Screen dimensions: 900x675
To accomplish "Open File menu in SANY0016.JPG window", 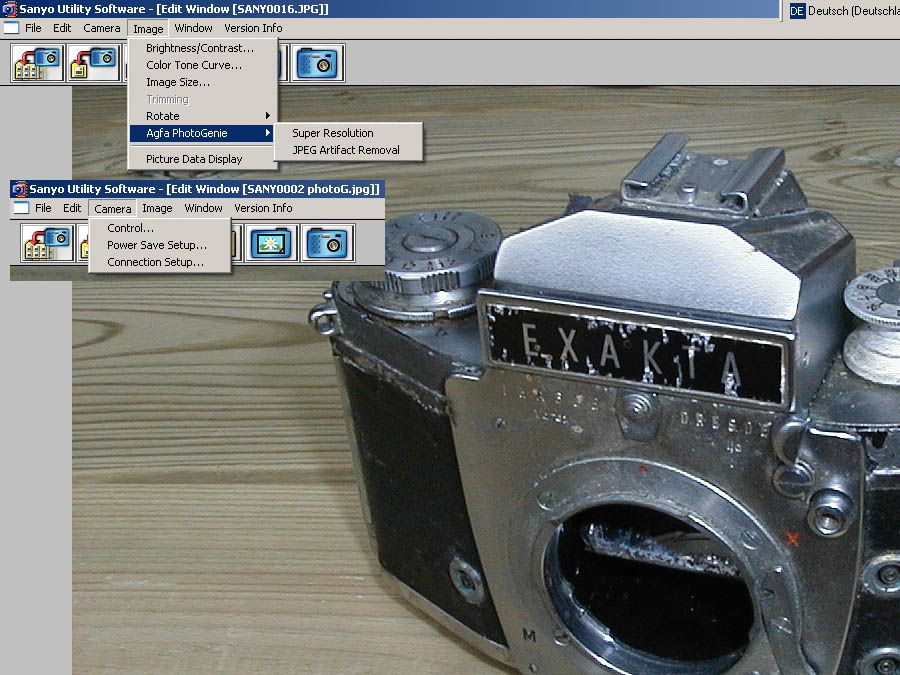I will (x=33, y=28).
